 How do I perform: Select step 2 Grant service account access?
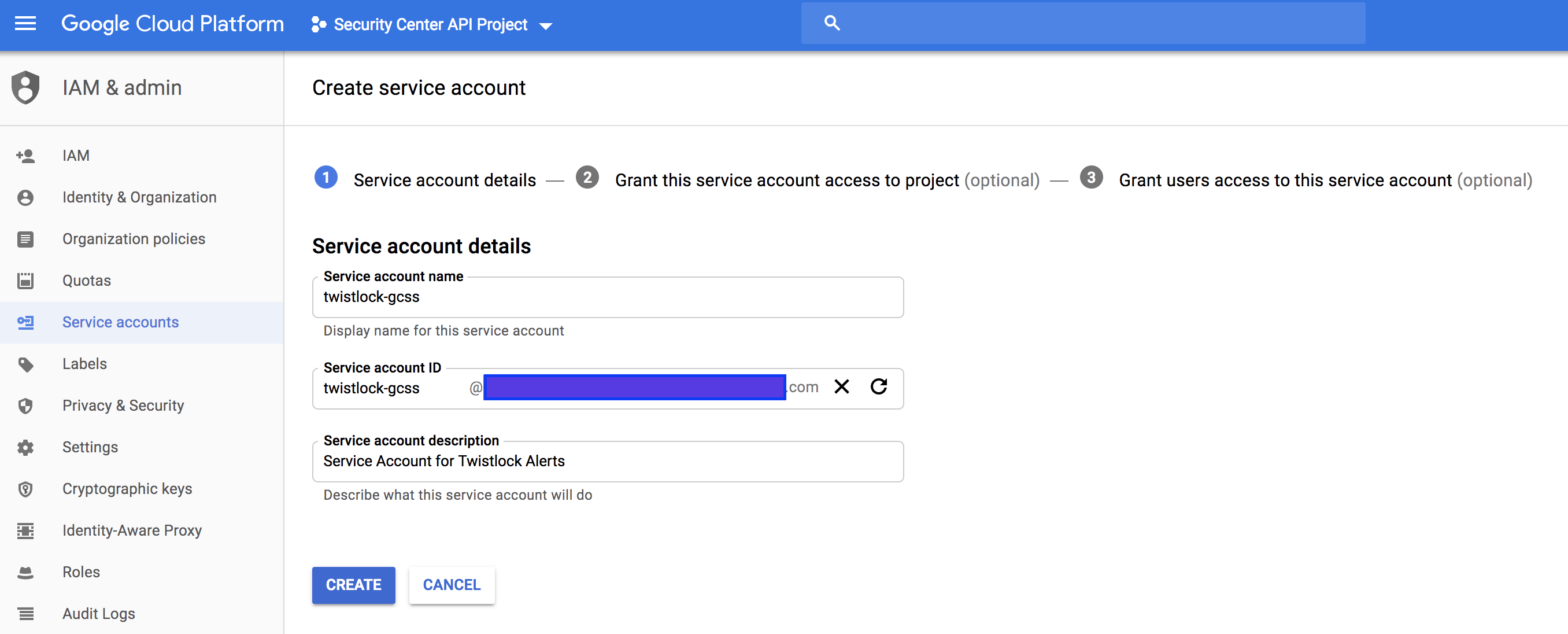coord(807,180)
